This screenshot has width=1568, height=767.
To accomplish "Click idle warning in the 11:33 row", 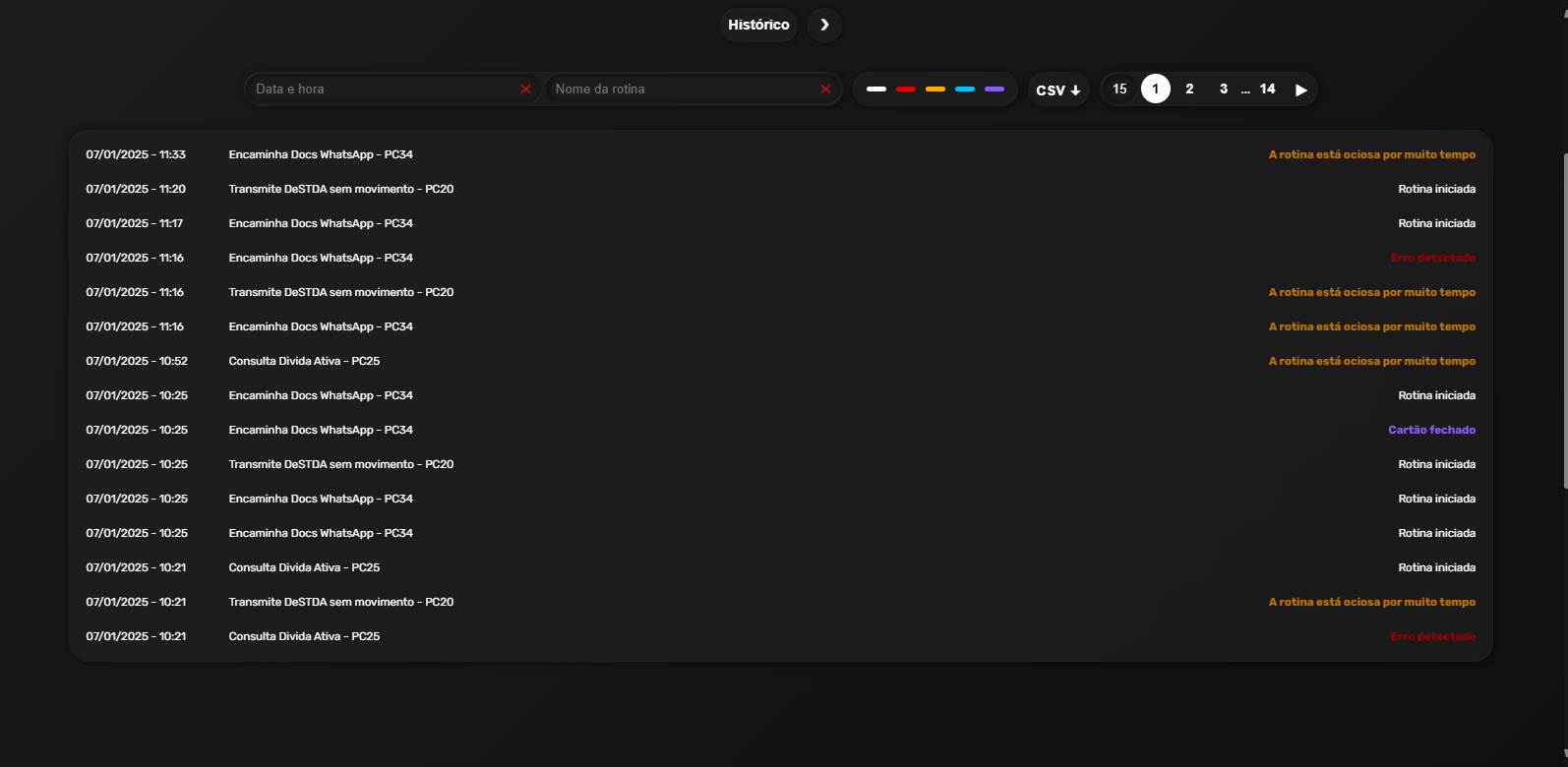I will pyautogui.click(x=1372, y=154).
